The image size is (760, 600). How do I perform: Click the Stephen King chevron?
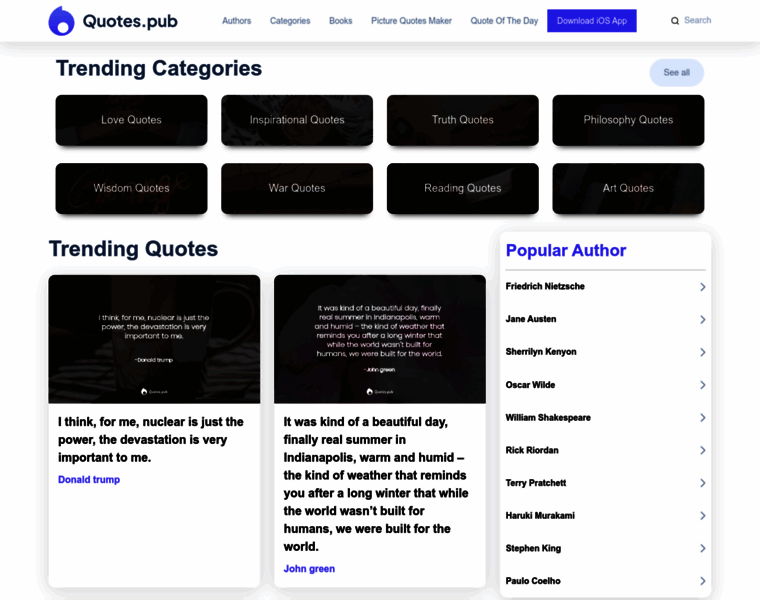coord(703,549)
